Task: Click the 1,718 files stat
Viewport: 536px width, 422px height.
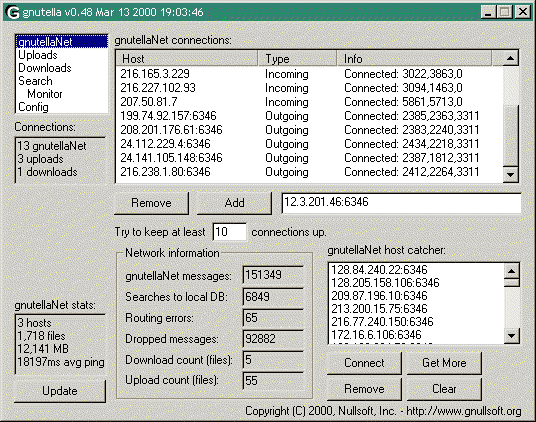Action: (41, 336)
